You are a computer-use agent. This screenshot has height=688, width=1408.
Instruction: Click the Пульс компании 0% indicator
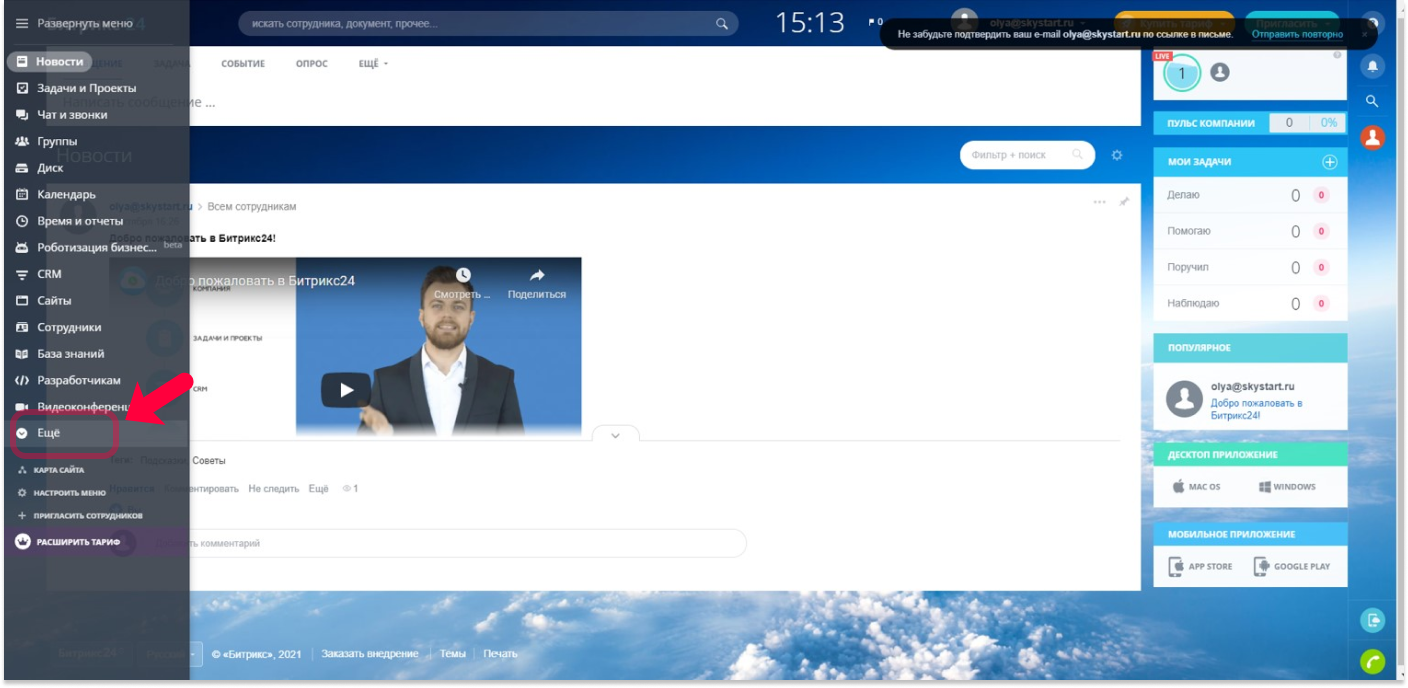pyautogui.click(x=1328, y=123)
